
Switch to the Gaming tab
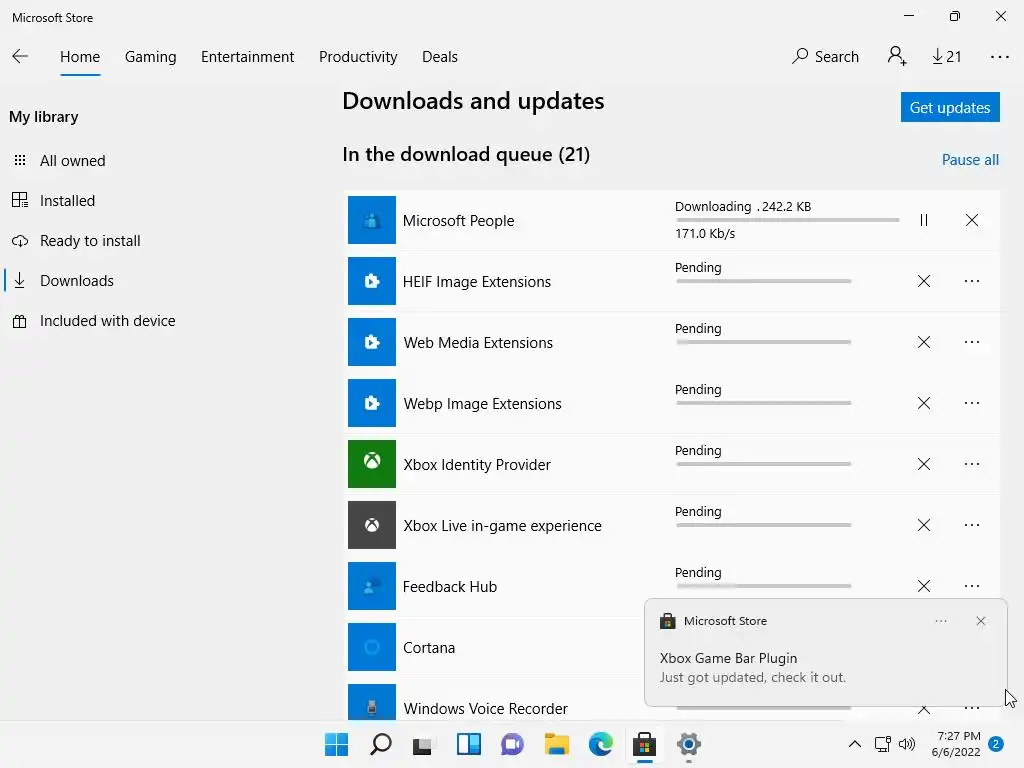(x=150, y=57)
